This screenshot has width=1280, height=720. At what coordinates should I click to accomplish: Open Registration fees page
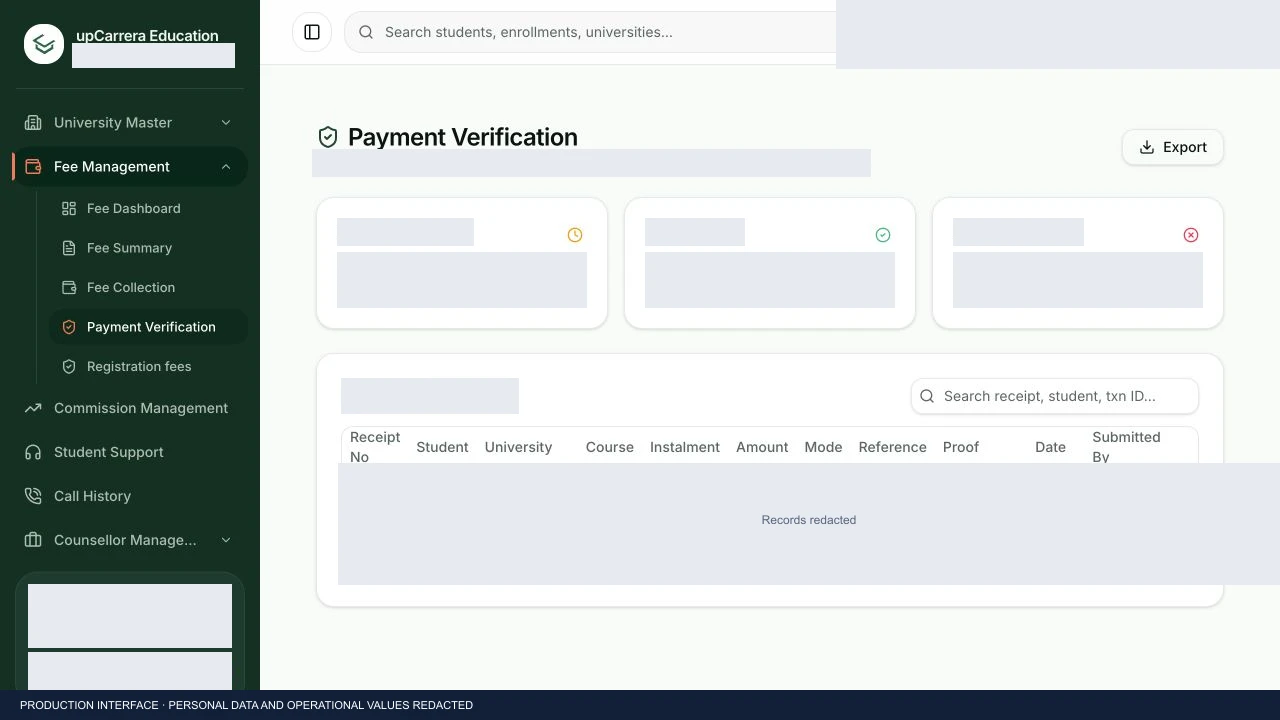tap(148, 366)
